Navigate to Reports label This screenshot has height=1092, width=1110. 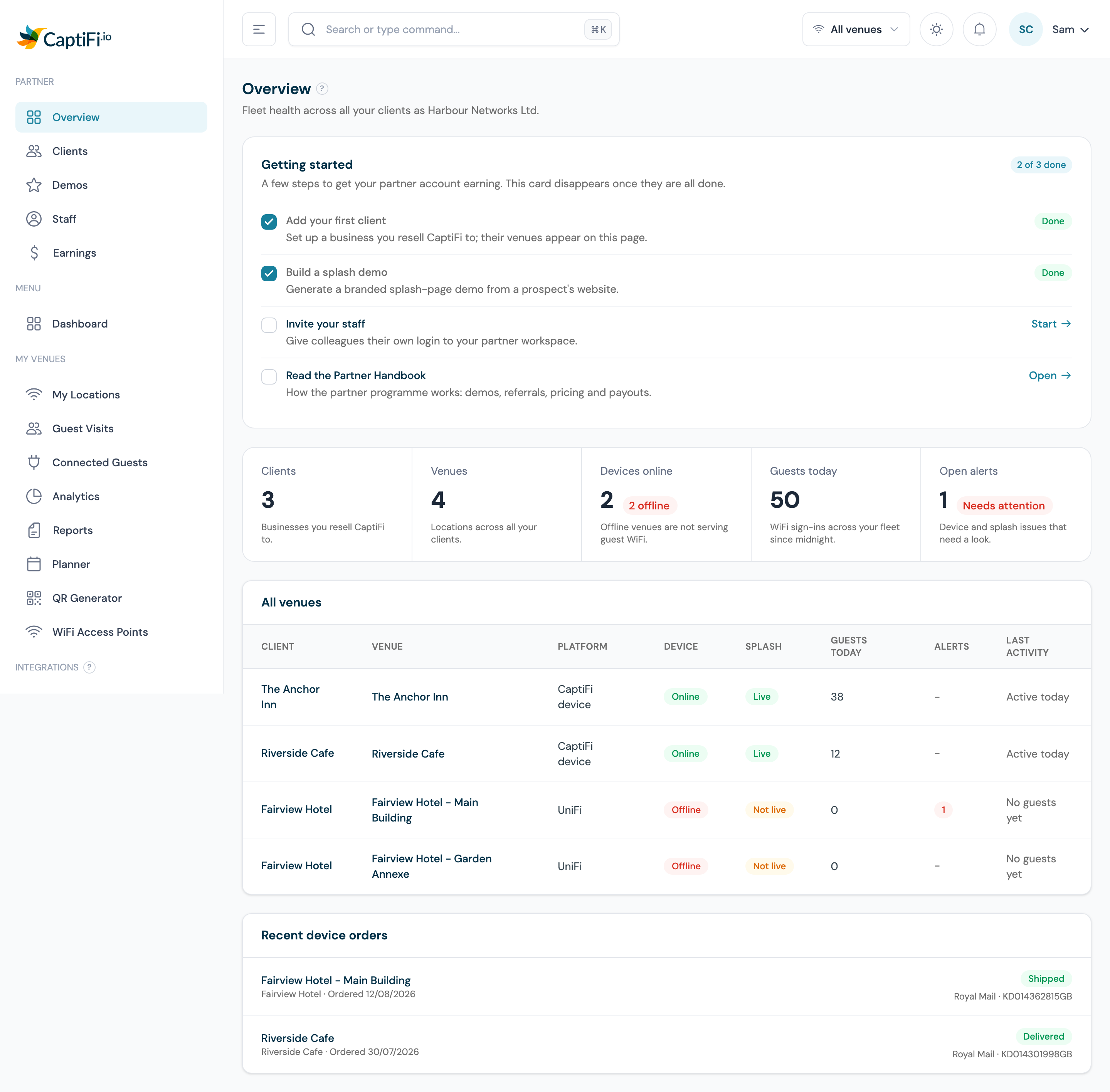click(x=73, y=530)
